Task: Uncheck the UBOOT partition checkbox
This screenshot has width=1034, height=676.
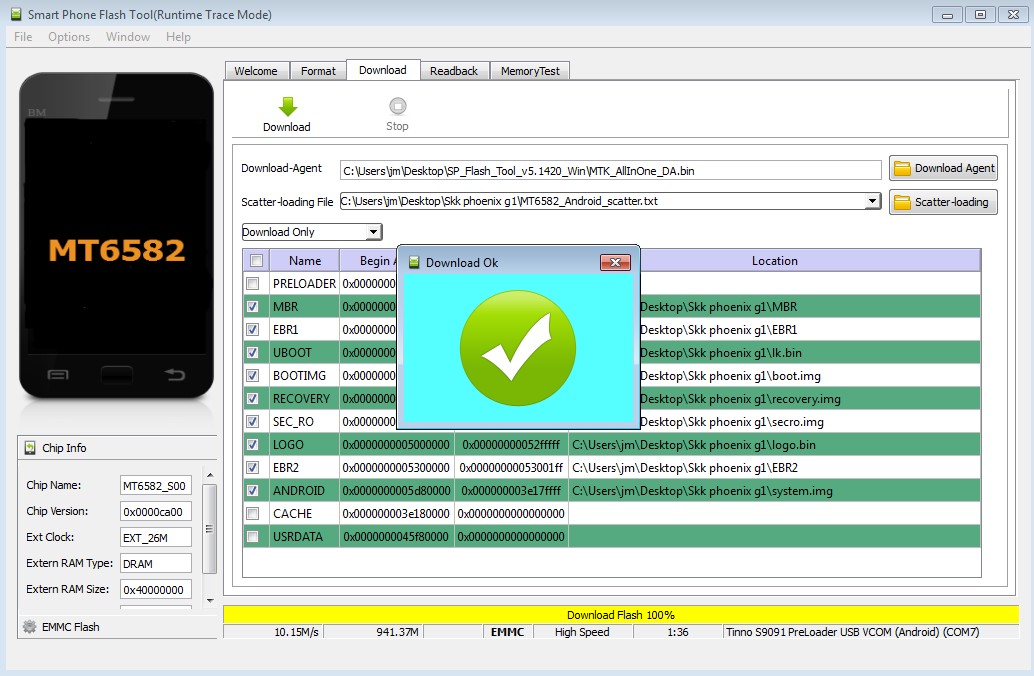Action: [253, 352]
